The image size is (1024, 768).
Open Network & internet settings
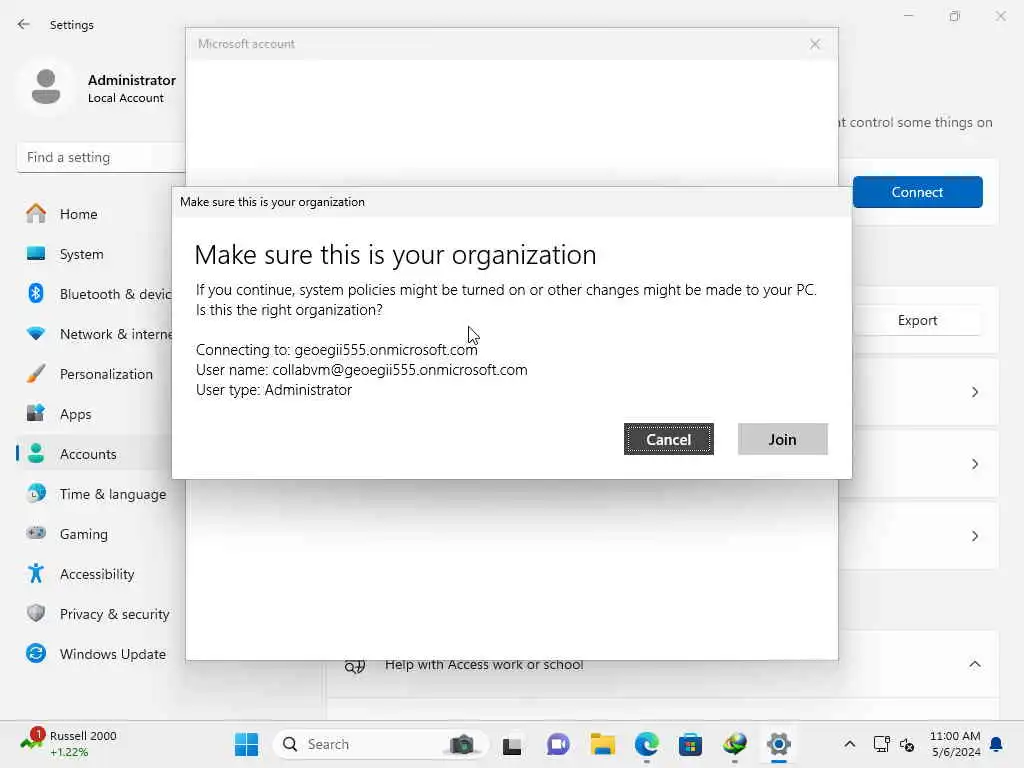pos(95,334)
